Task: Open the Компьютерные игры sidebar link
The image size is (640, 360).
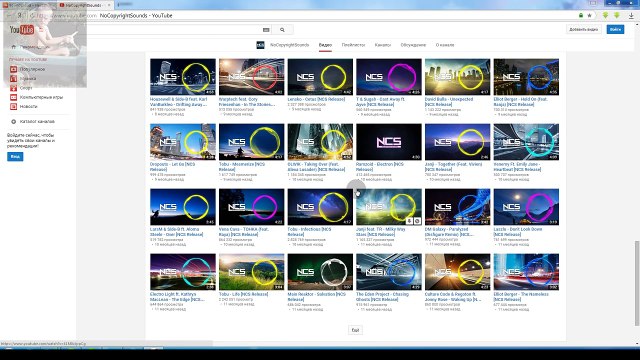Action: (41, 97)
